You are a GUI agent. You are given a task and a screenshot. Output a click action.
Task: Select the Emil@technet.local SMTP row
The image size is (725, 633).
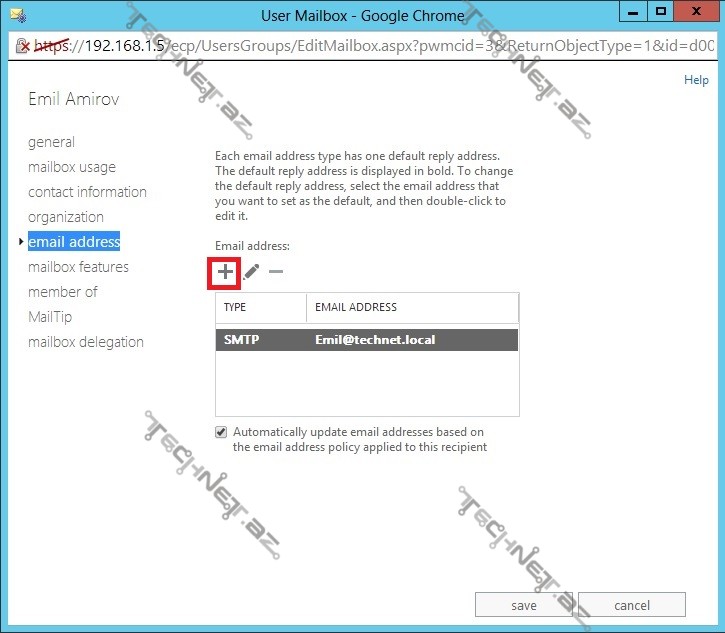coord(367,340)
